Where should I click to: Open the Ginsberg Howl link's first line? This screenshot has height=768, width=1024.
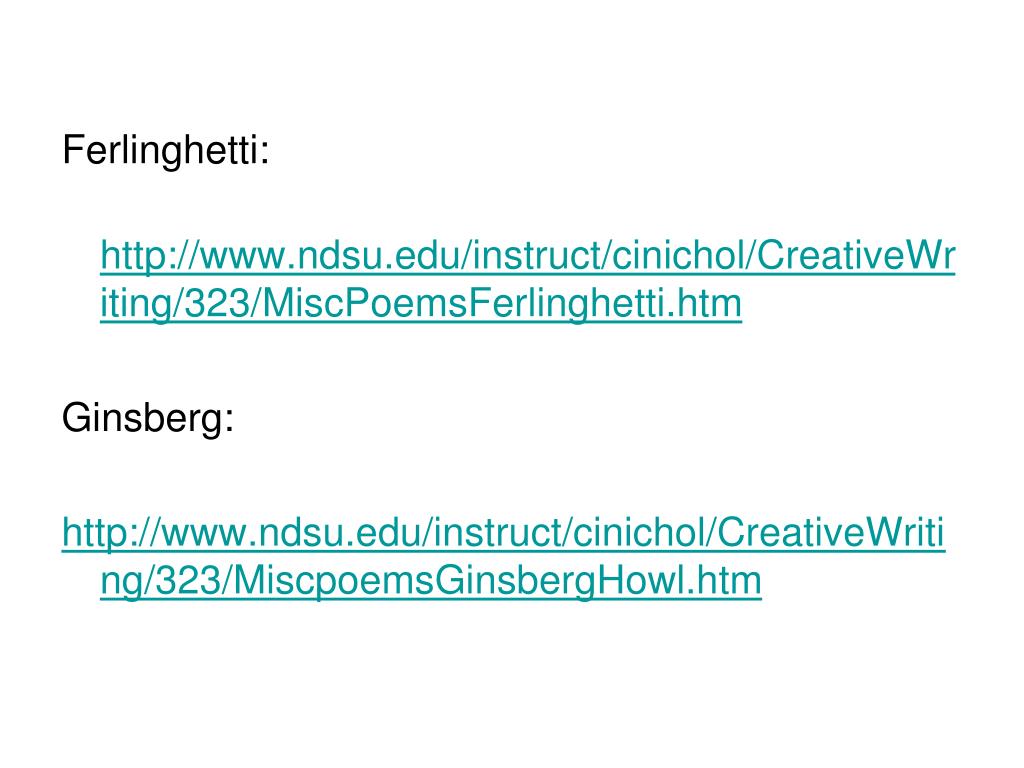tap(504, 534)
